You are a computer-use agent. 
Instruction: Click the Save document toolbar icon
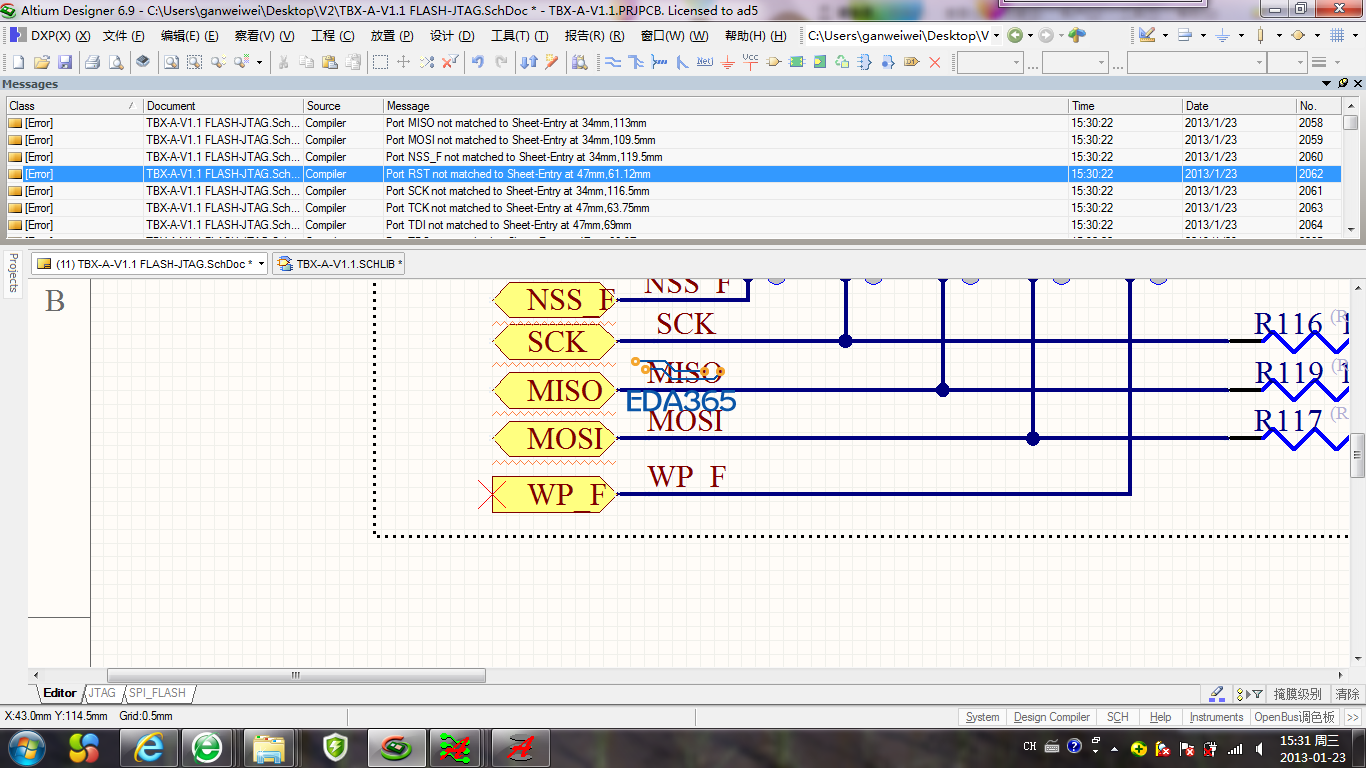[x=64, y=62]
